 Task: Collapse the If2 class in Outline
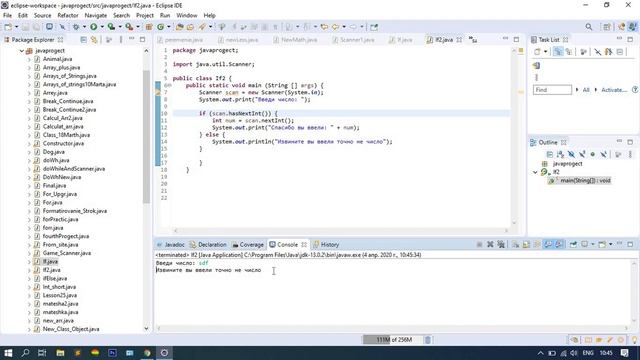(x=535, y=172)
